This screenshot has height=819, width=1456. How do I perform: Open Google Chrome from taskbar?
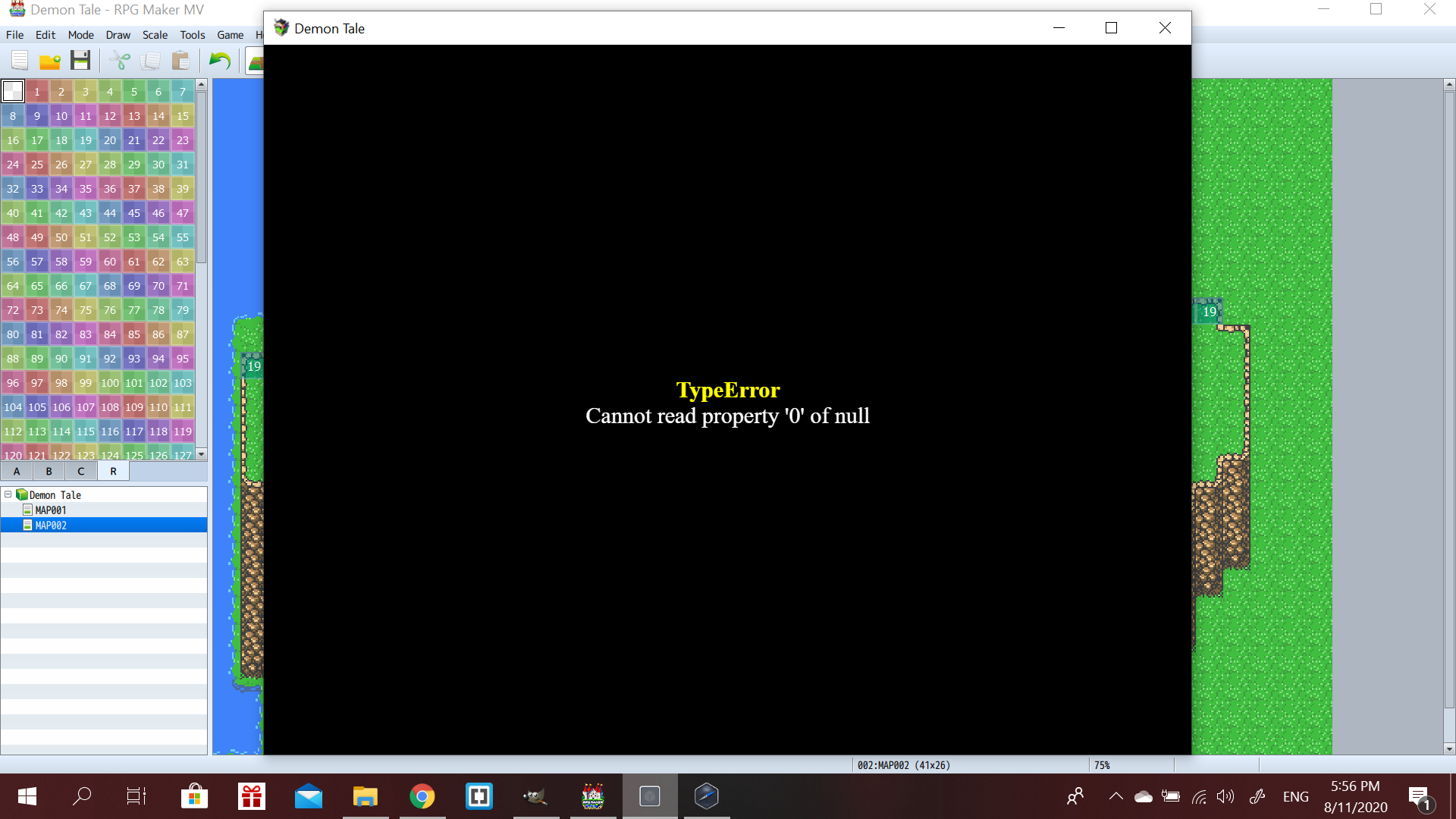422,796
